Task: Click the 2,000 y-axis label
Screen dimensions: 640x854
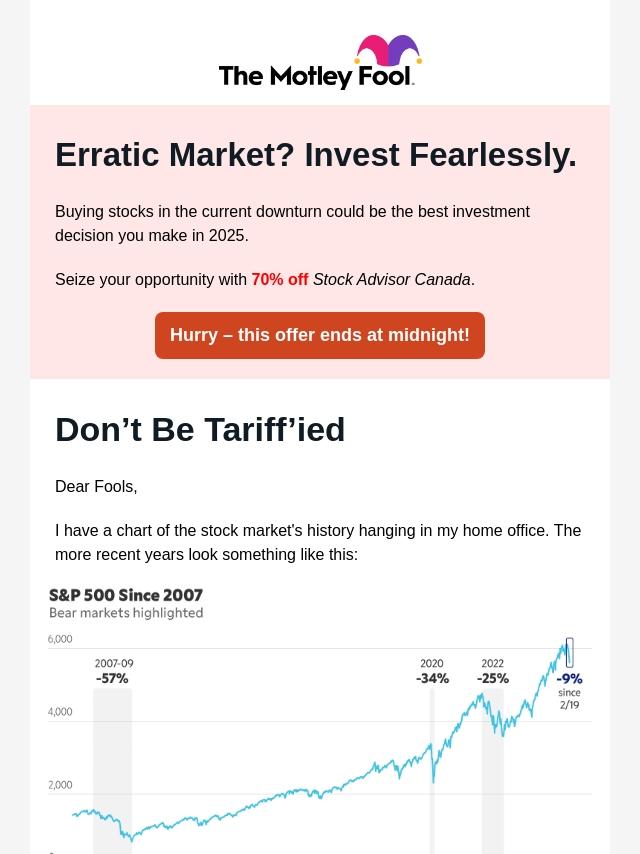Action: (x=60, y=785)
